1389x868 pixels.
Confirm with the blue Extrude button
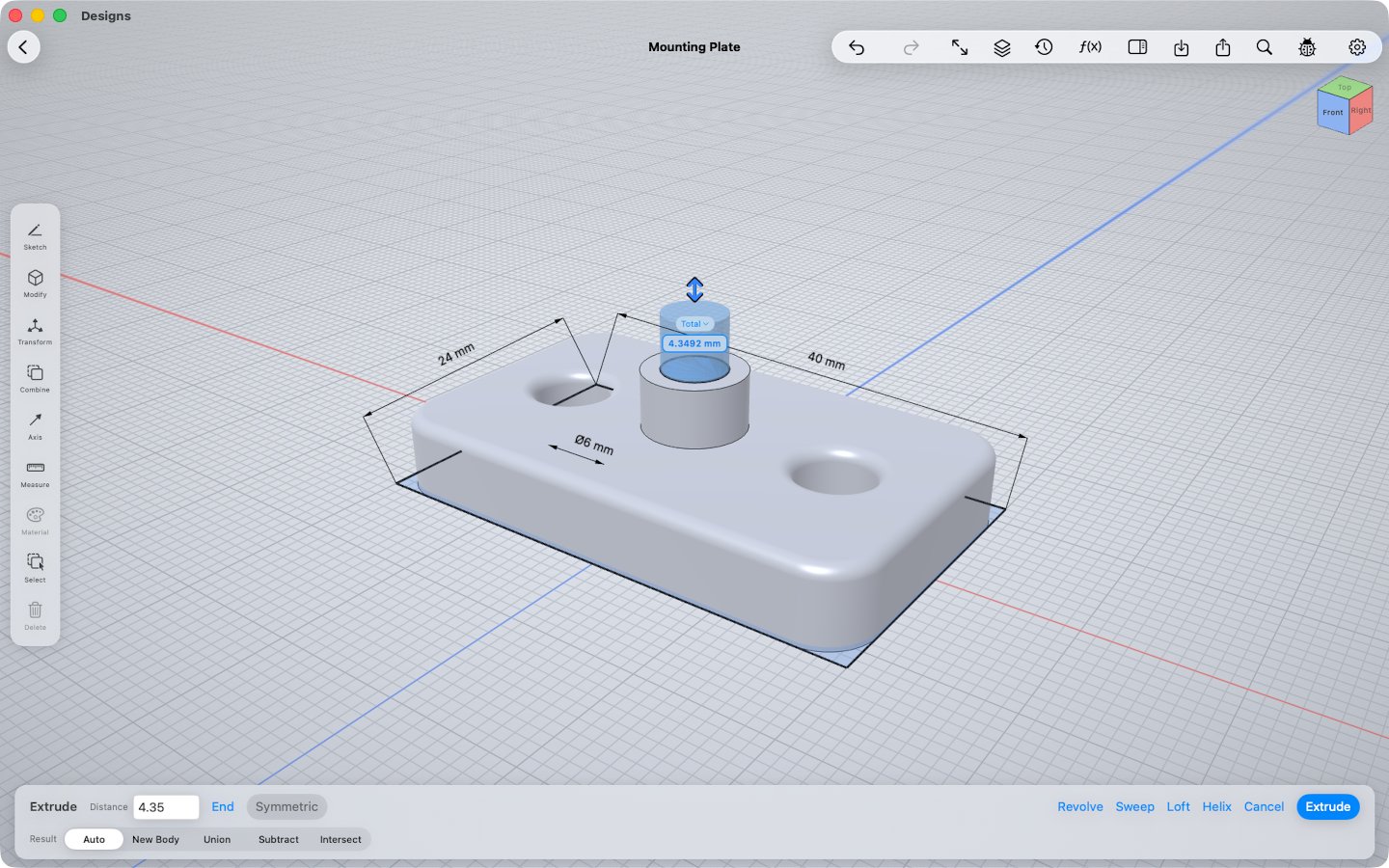coord(1328,807)
